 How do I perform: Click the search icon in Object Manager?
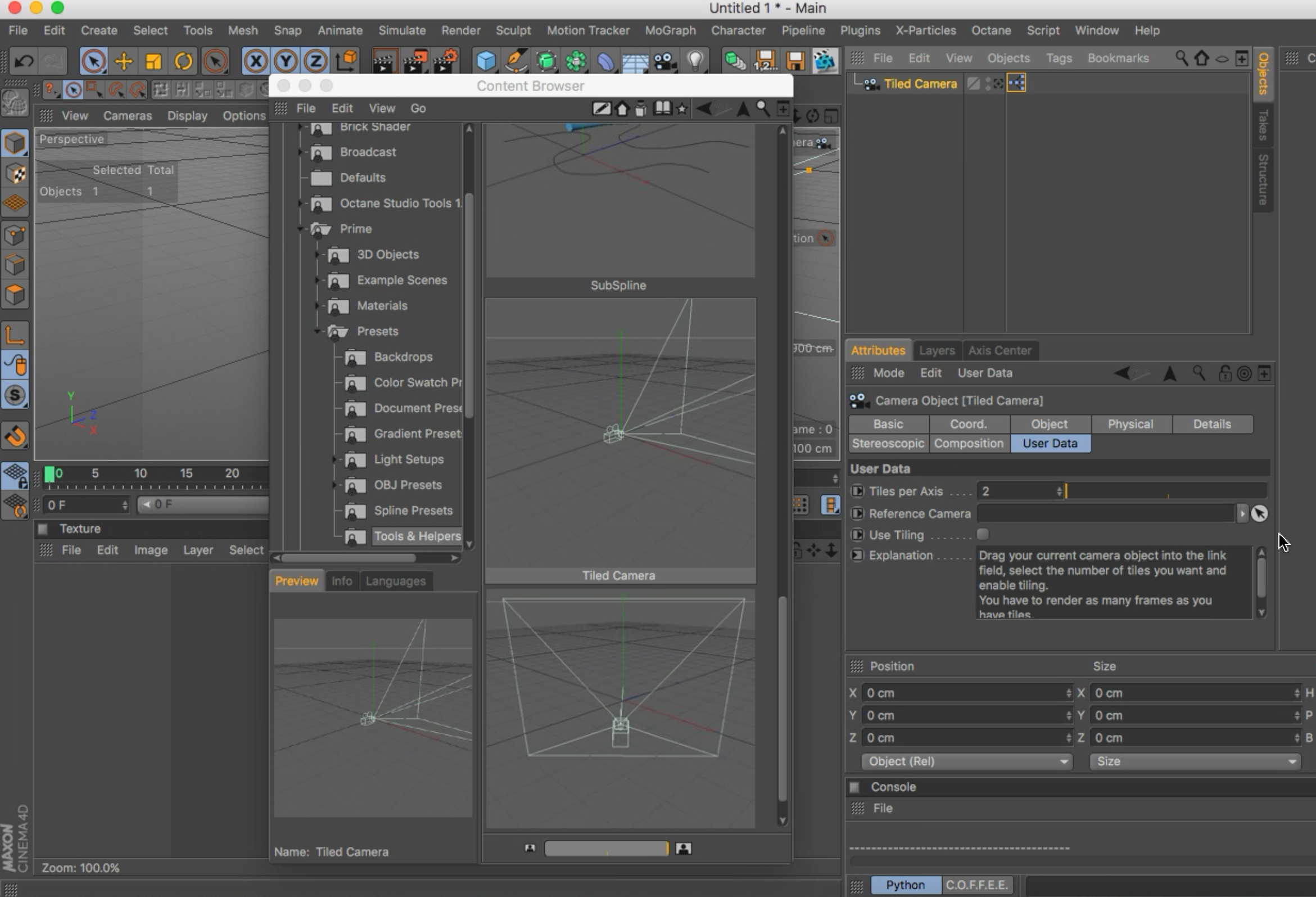pyautogui.click(x=1181, y=58)
